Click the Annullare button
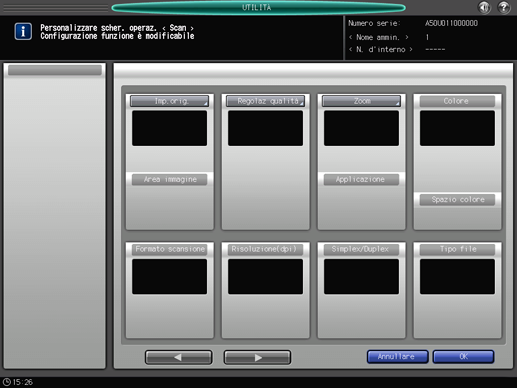Screen dimensions: 517x388 tap(398, 357)
